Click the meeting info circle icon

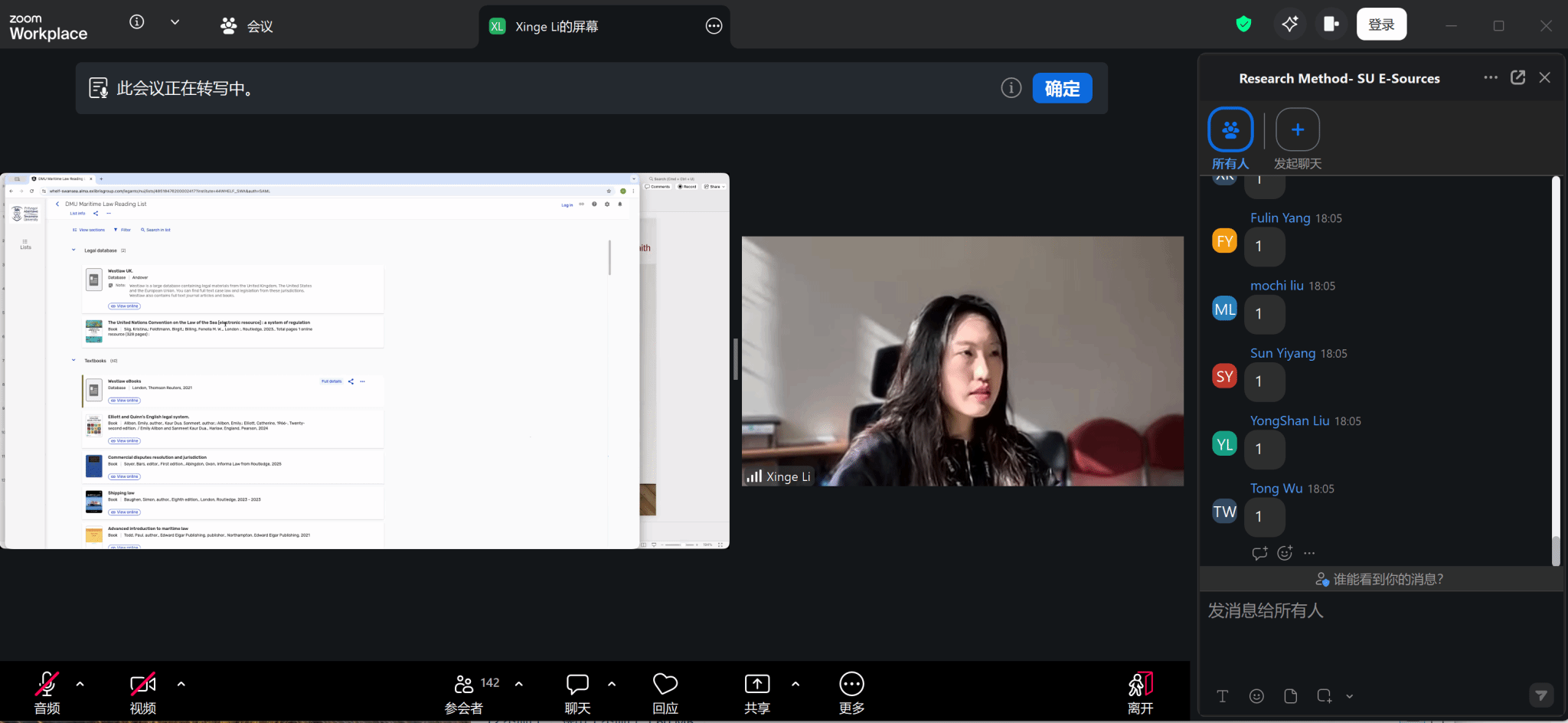tap(137, 22)
